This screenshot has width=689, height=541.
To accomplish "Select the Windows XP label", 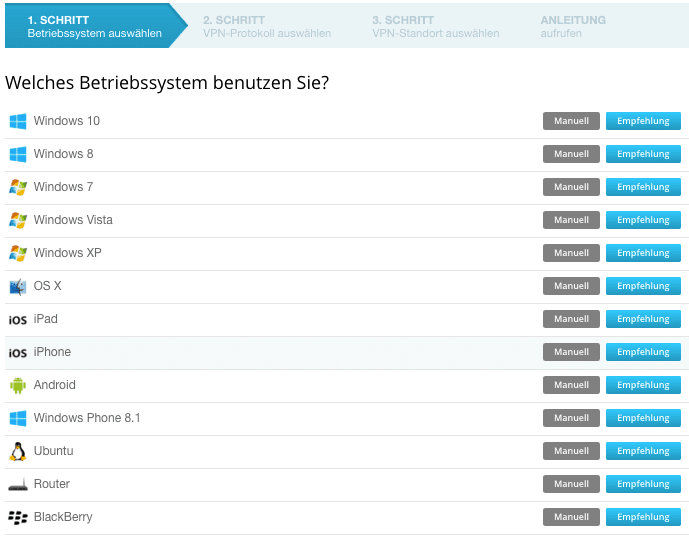I will (x=68, y=253).
